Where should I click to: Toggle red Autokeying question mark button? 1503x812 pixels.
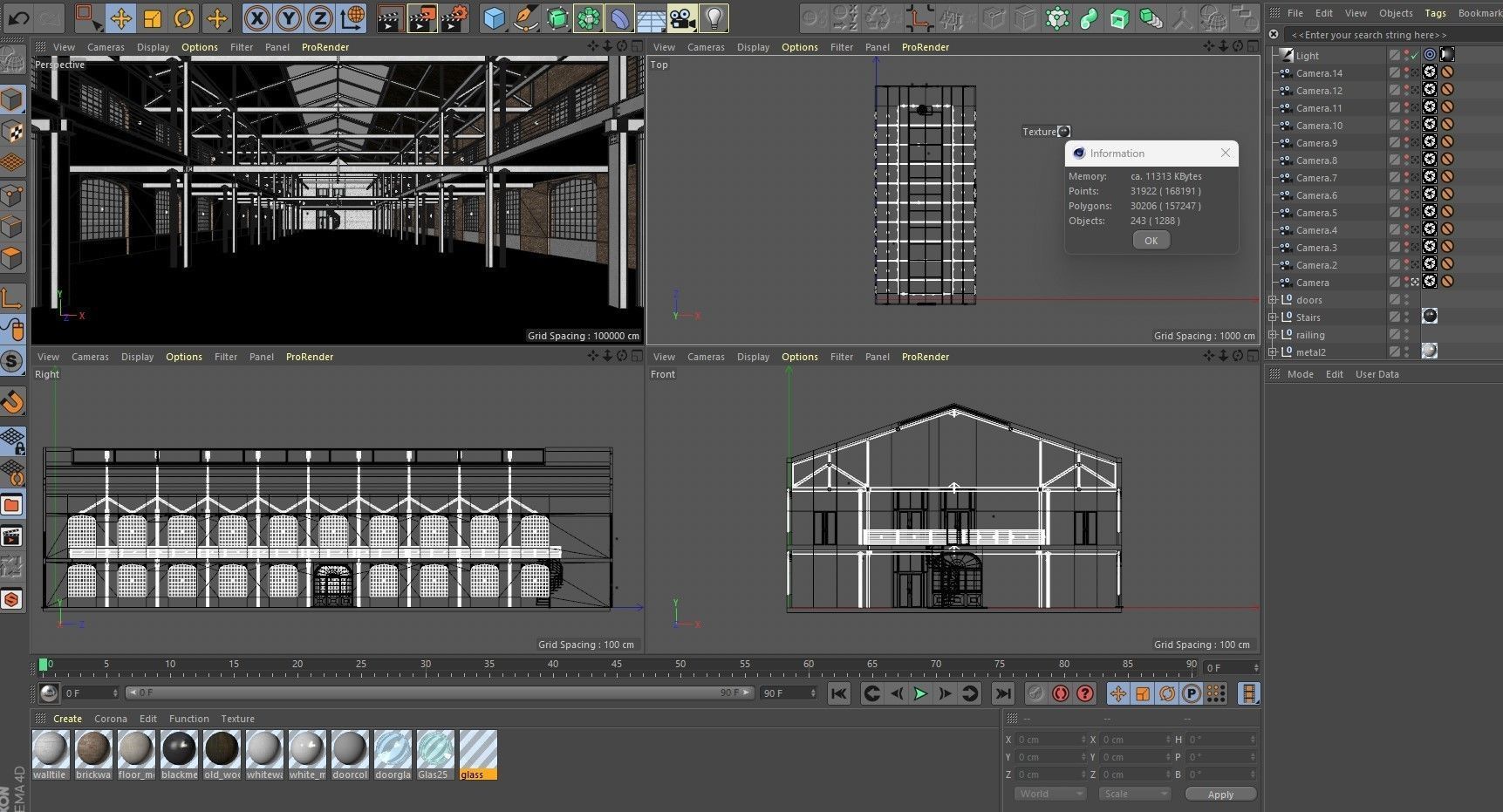[1085, 693]
